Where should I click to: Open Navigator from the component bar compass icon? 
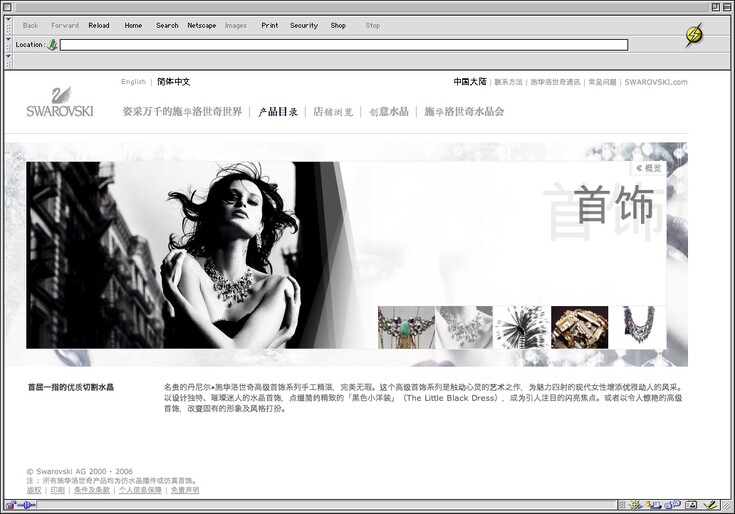coord(636,505)
